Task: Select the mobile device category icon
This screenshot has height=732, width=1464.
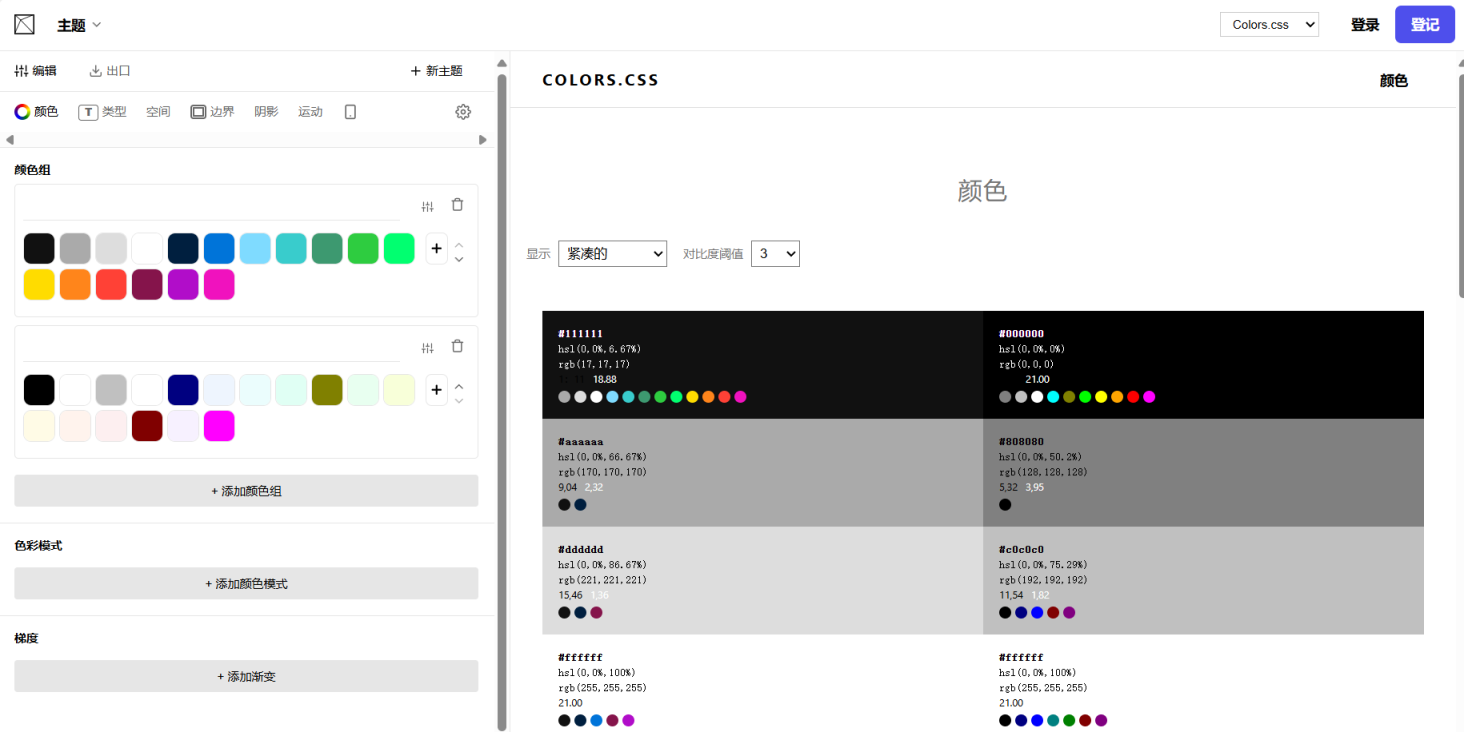Action: [x=349, y=111]
